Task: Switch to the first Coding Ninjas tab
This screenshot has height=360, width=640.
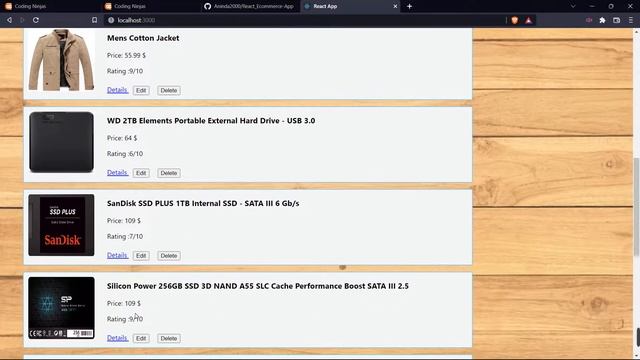Action: (50, 6)
